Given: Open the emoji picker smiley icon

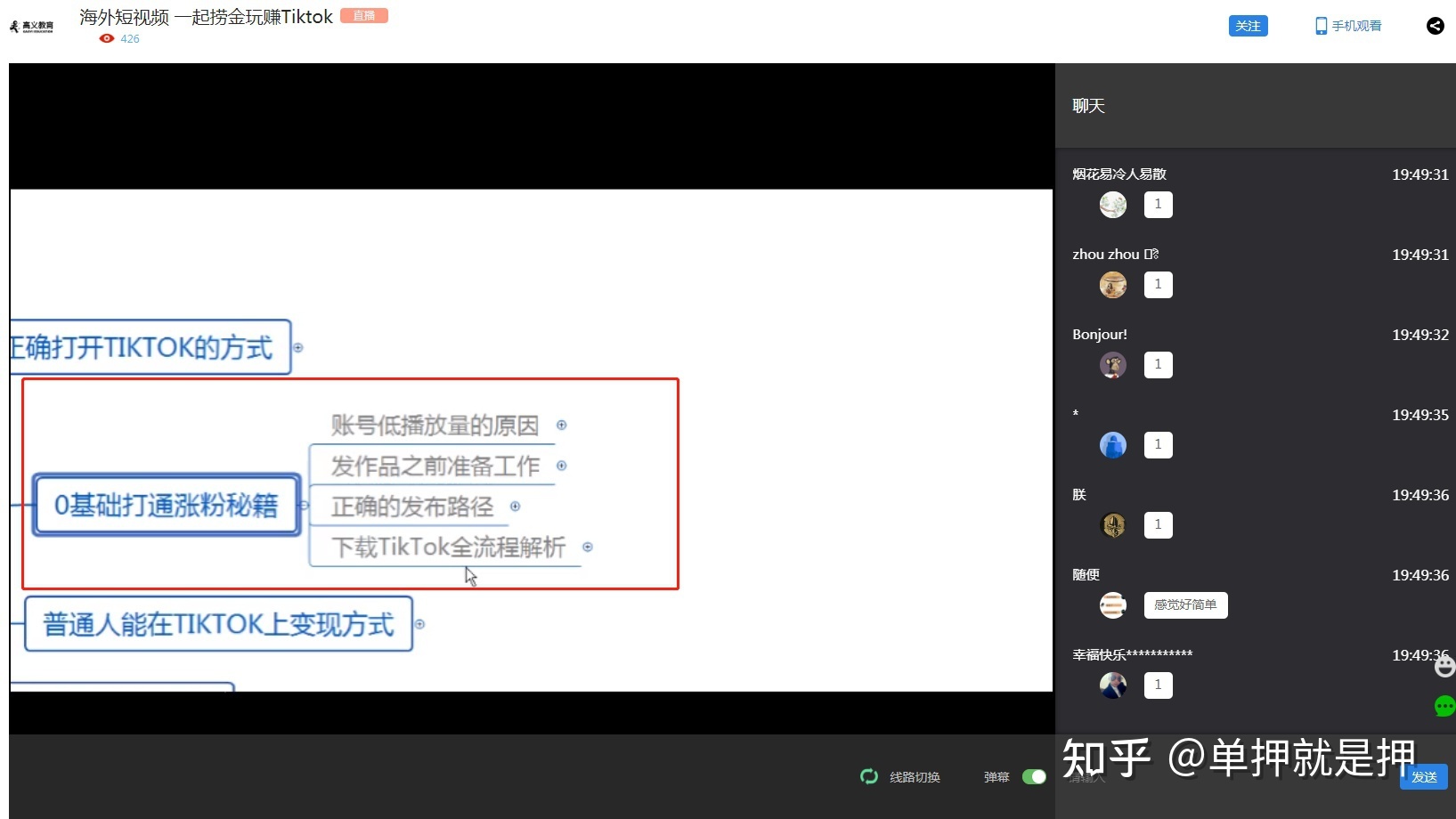Looking at the screenshot, I should pos(1444,666).
